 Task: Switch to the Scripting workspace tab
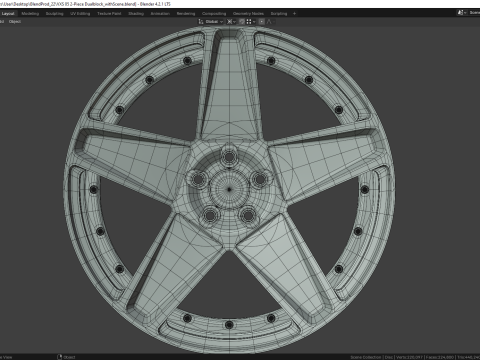279,14
